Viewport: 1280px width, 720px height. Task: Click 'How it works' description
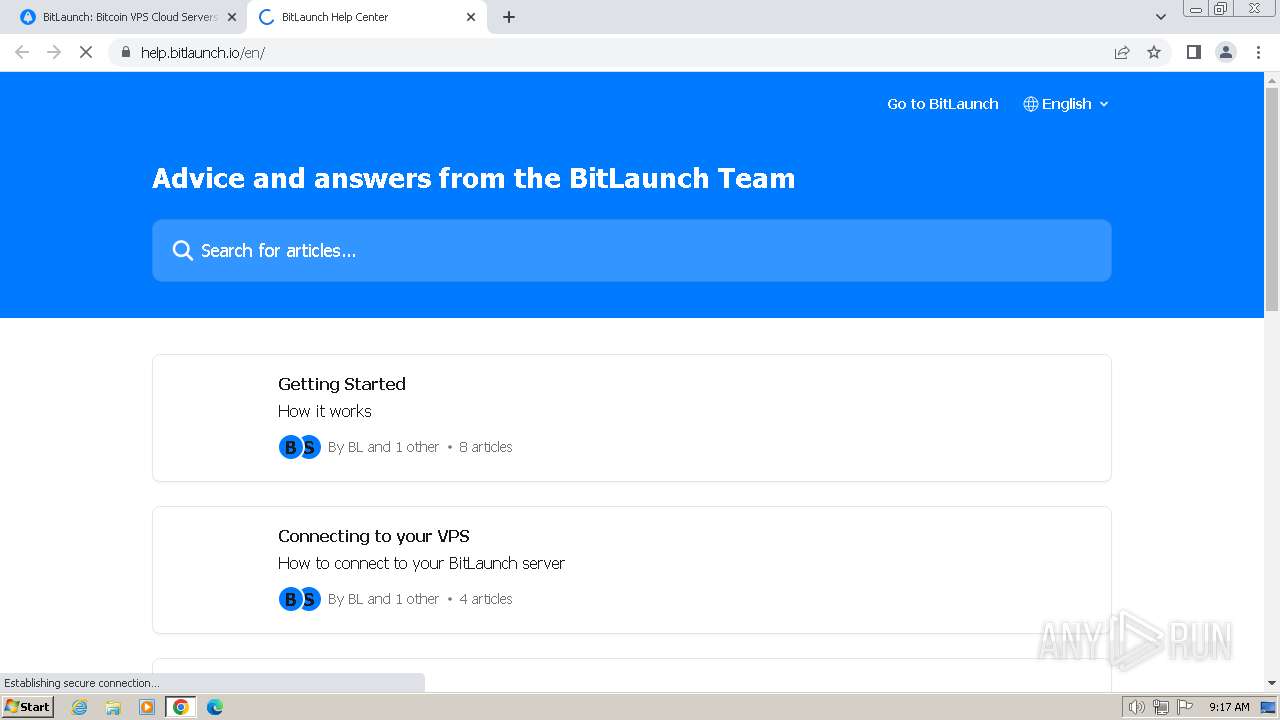coord(324,411)
